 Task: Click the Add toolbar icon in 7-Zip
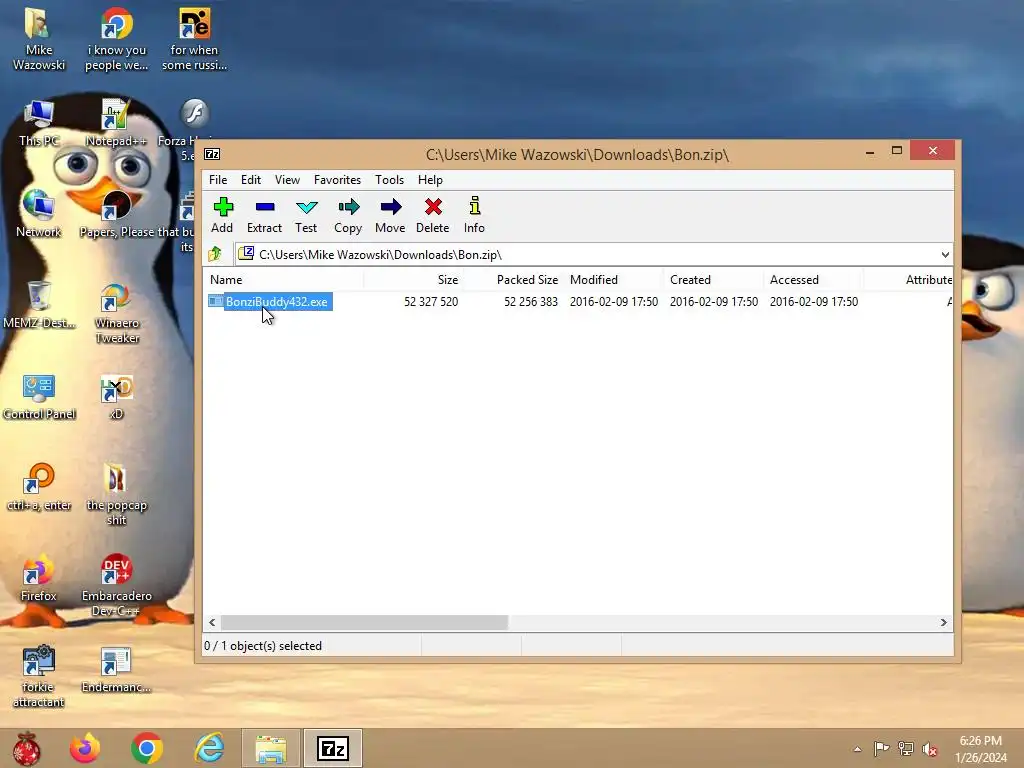pos(222,215)
